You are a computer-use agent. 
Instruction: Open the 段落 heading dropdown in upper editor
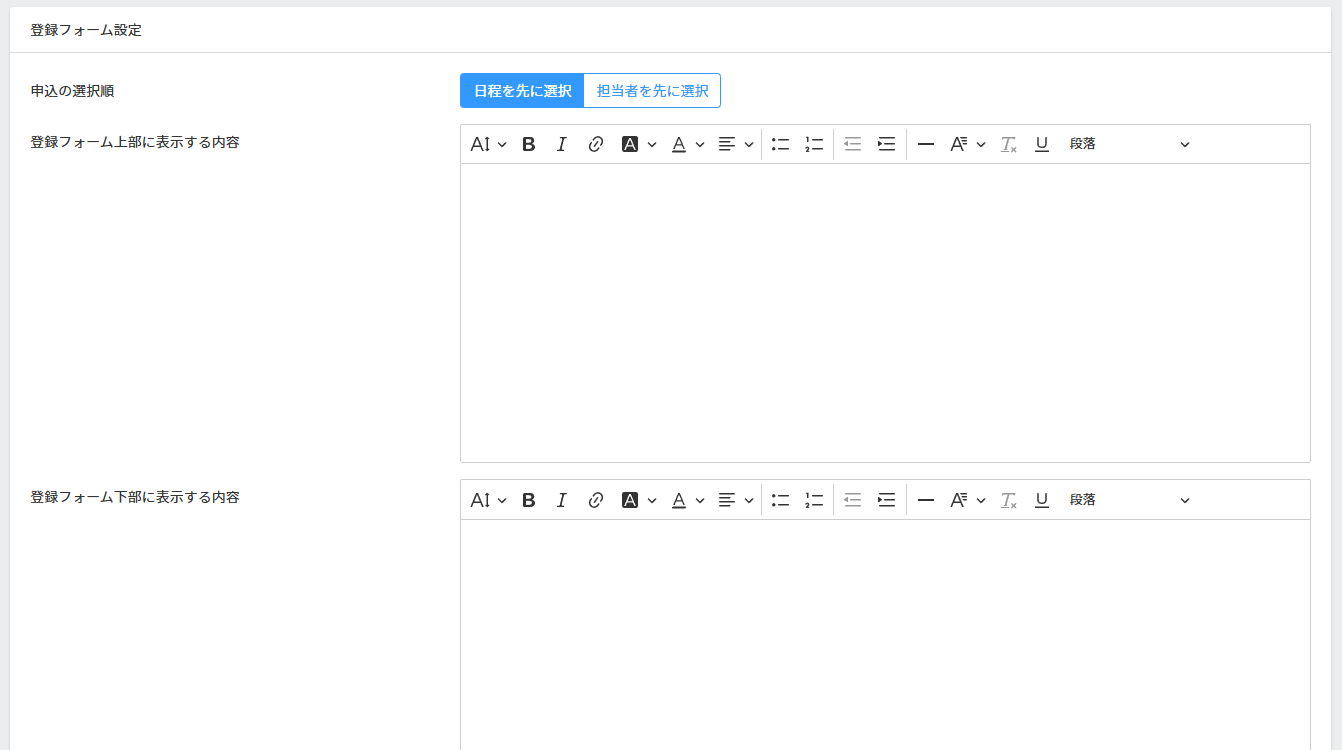[x=1129, y=144]
